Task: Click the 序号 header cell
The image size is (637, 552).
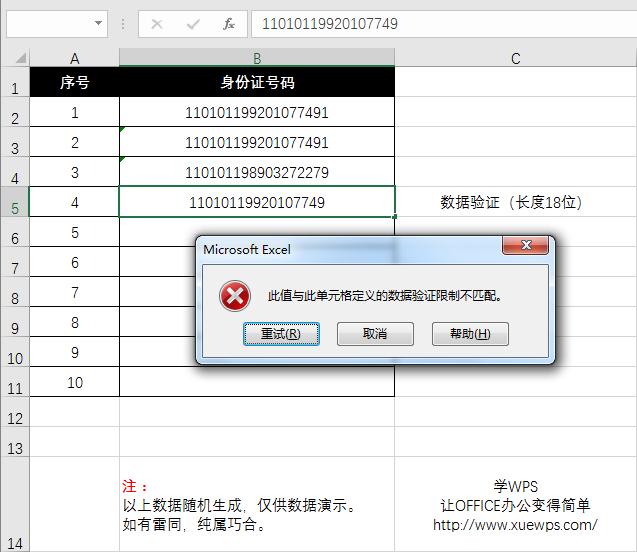Action: [74, 82]
